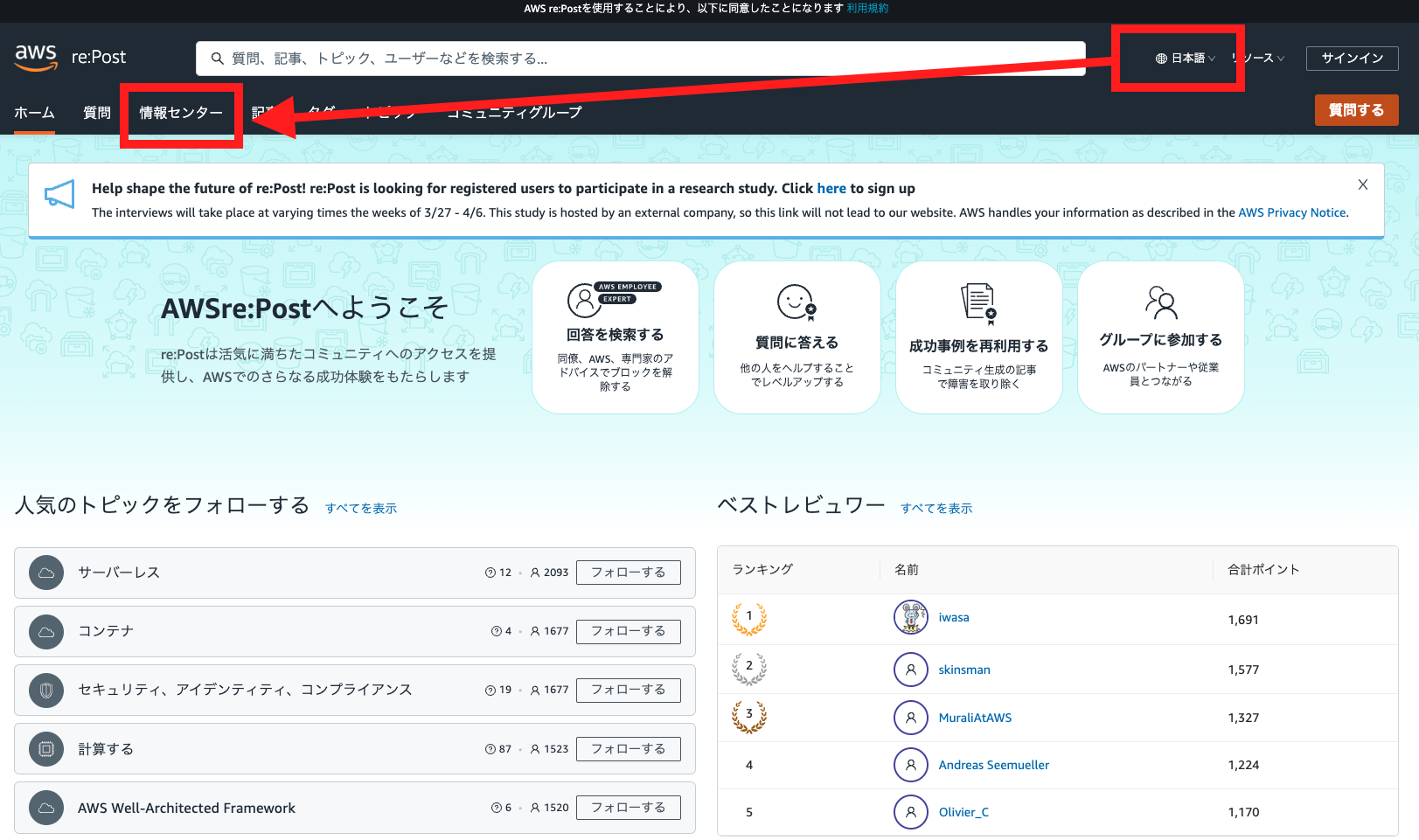Select the 質問 tab
Image resolution: width=1419 pixels, height=840 pixels.
pyautogui.click(x=95, y=112)
